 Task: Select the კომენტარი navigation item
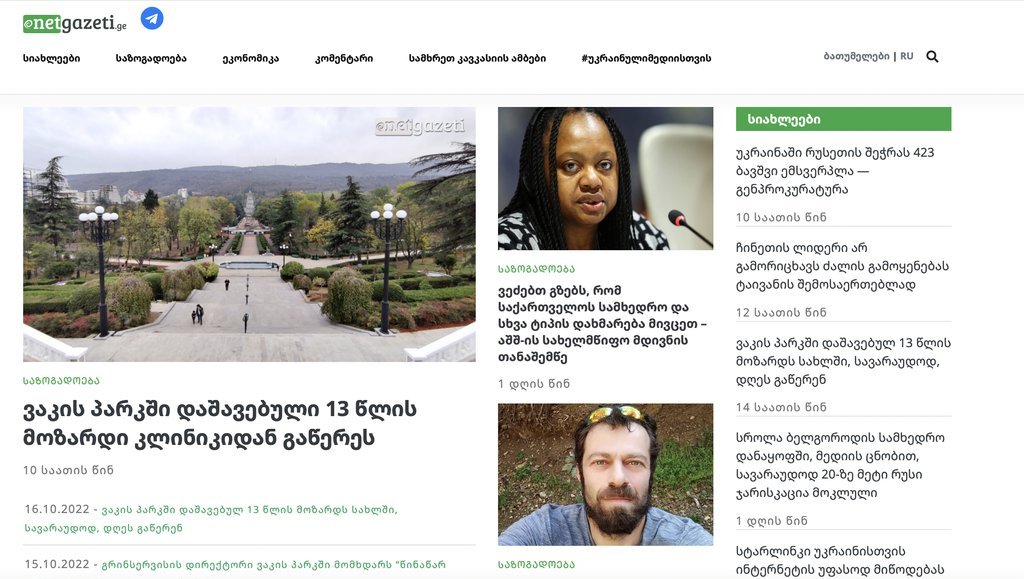[x=344, y=58]
